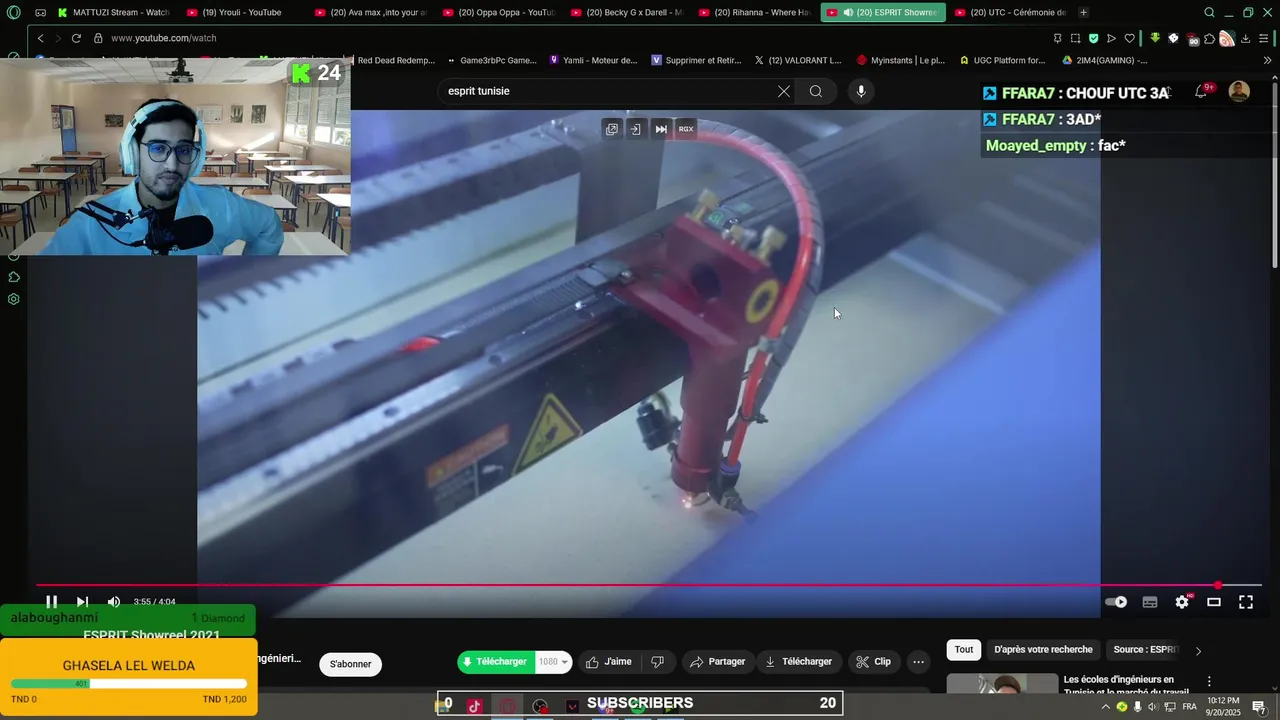
Task: Toggle subtitles on the player
Action: (x=1150, y=602)
